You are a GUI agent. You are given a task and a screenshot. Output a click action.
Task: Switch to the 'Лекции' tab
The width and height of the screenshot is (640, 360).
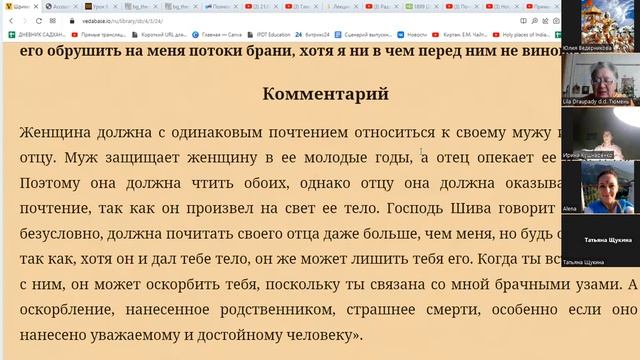341,7
